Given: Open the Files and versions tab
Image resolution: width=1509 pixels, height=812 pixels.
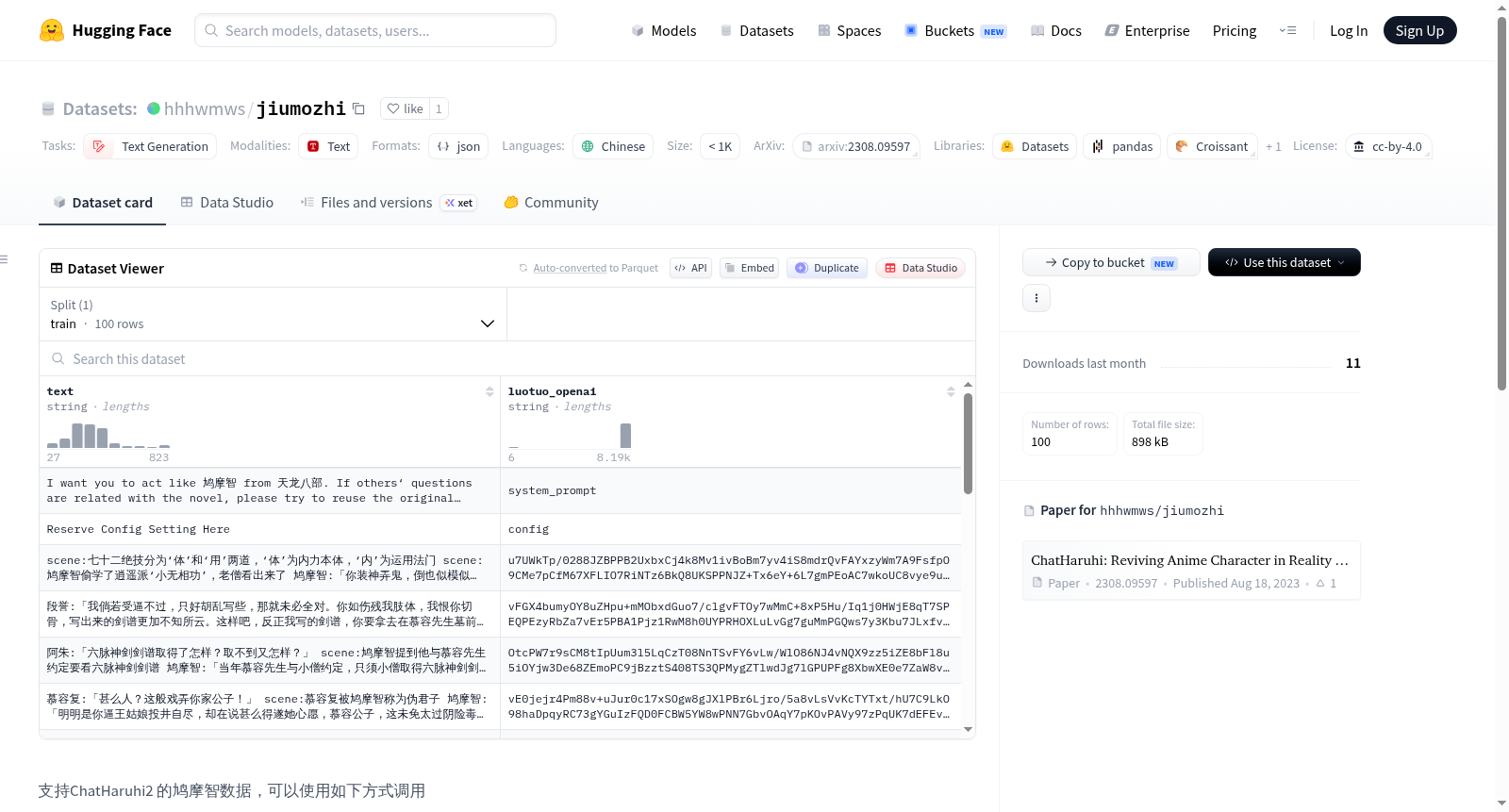Looking at the screenshot, I should (x=389, y=203).
